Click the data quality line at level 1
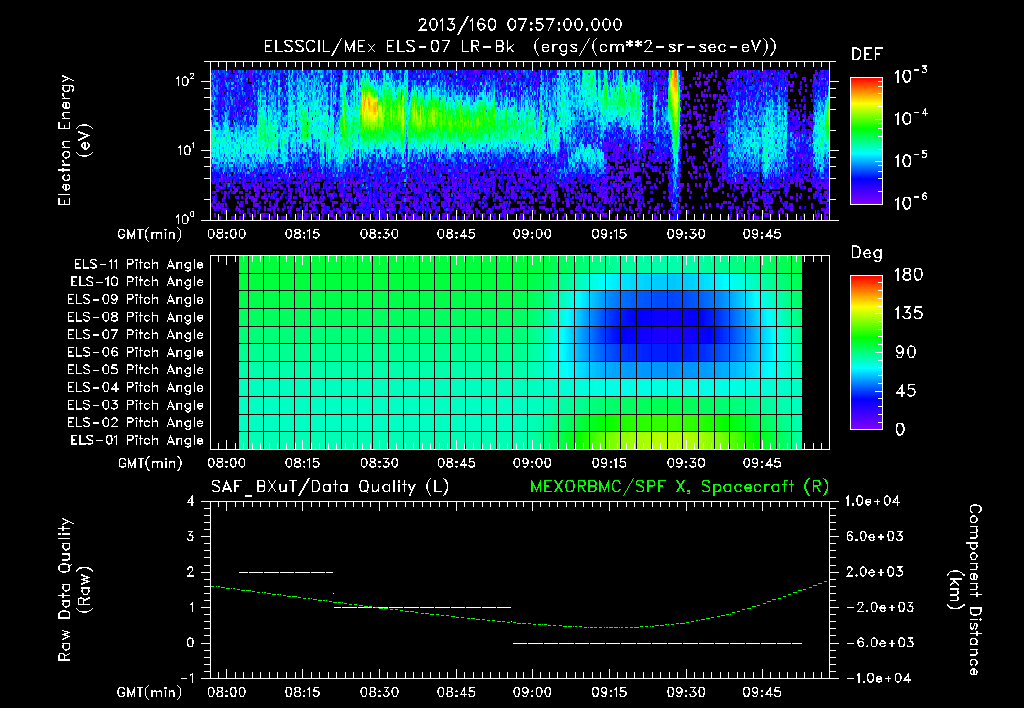This screenshot has width=1024, height=708. (x=423, y=607)
